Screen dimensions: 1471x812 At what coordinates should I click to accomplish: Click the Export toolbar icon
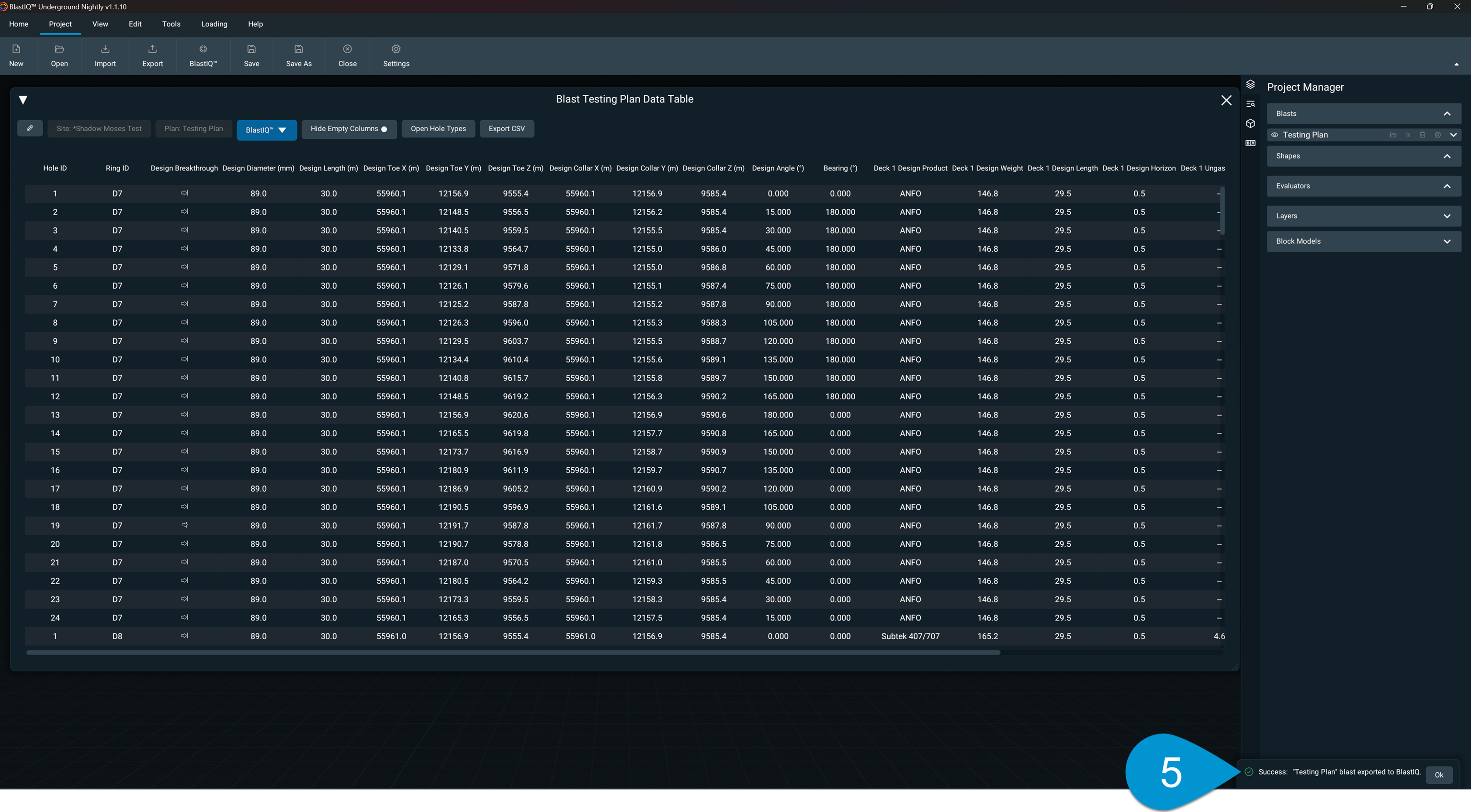pyautogui.click(x=152, y=56)
